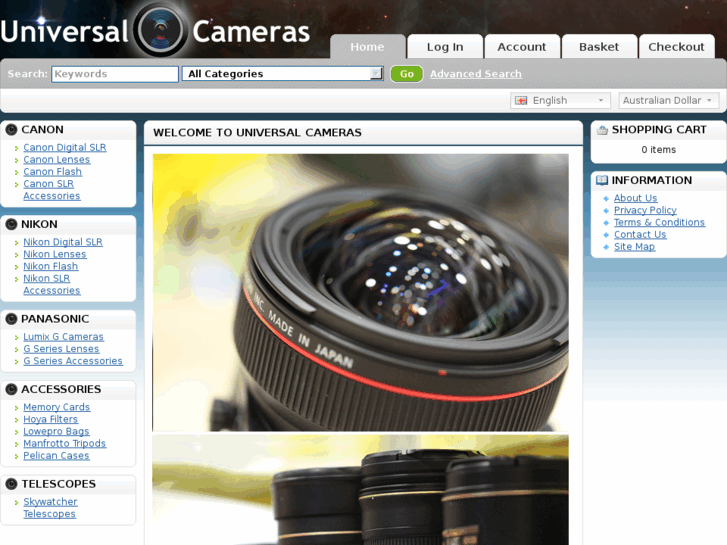Open the Advanced Search link

coord(476,74)
